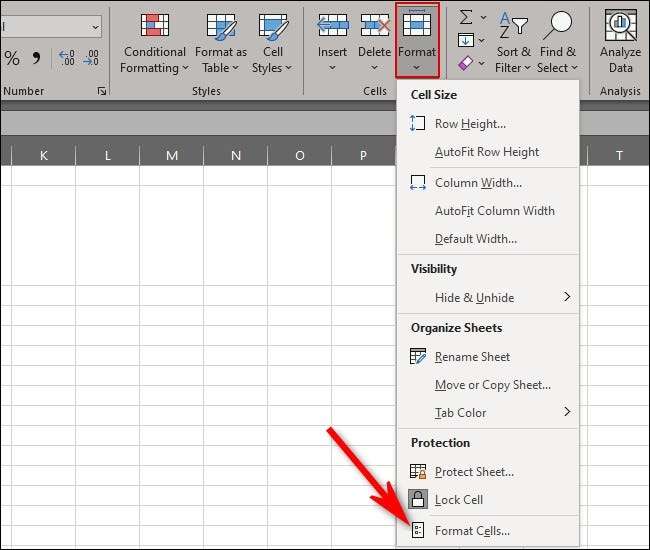Open the number format dialog launcher

101,91
